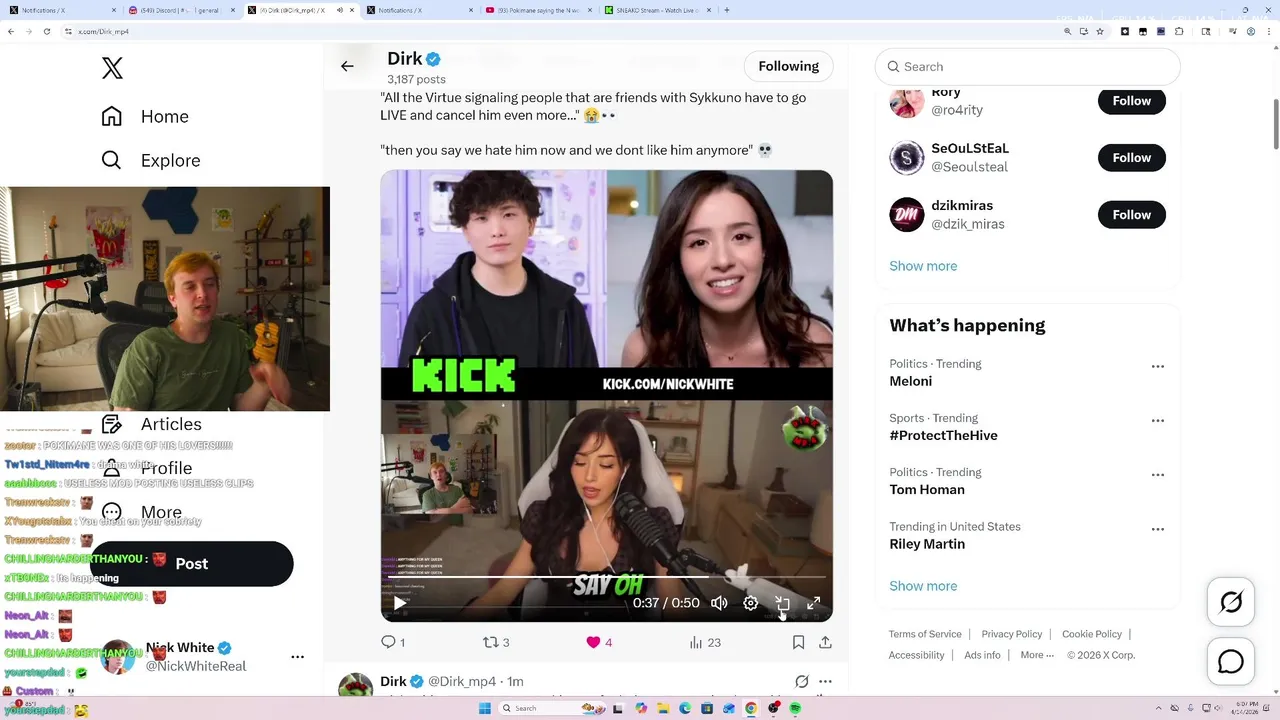Follow Rory @ro4rity

coord(1132,100)
